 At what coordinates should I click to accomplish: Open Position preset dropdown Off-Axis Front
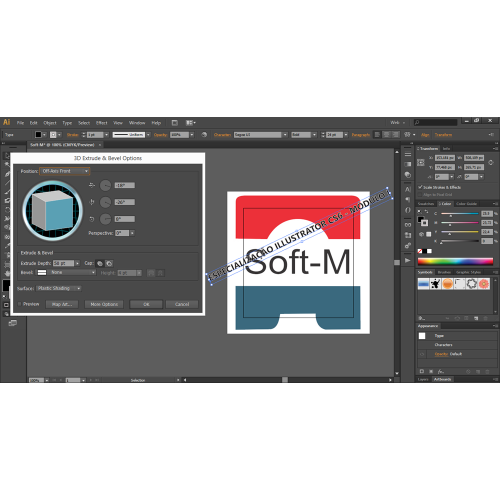(x=65, y=171)
